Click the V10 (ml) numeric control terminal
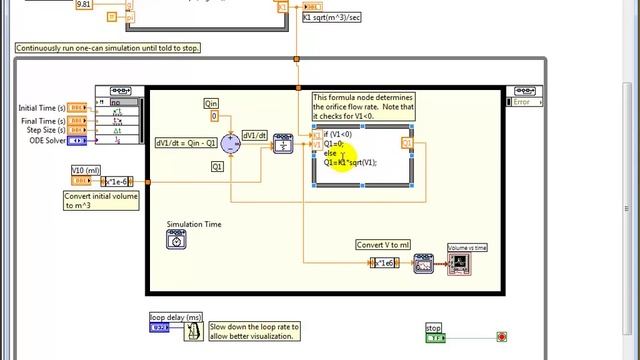640x360 pixels. (81, 180)
